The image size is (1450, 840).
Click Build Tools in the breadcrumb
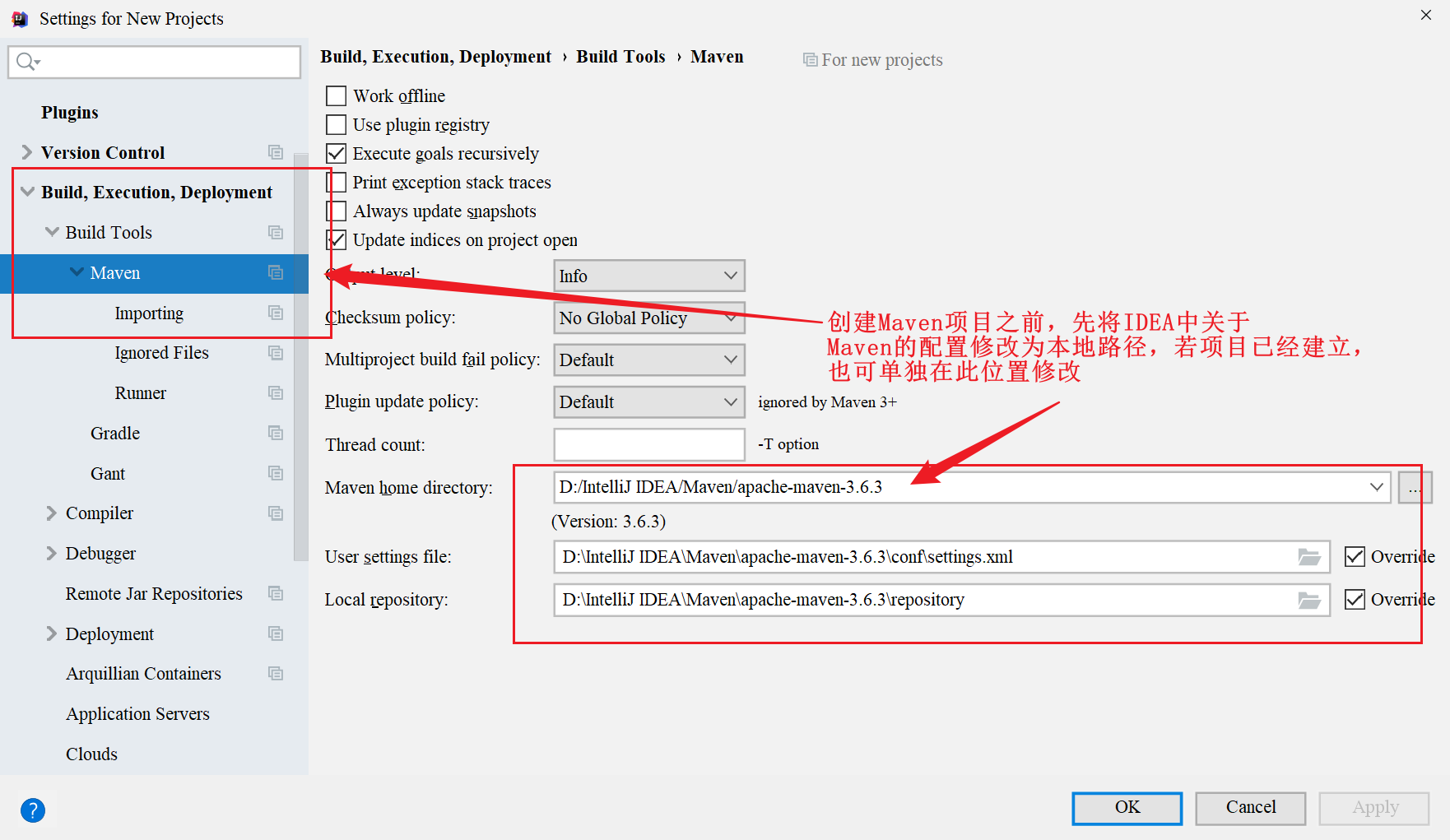pos(620,57)
